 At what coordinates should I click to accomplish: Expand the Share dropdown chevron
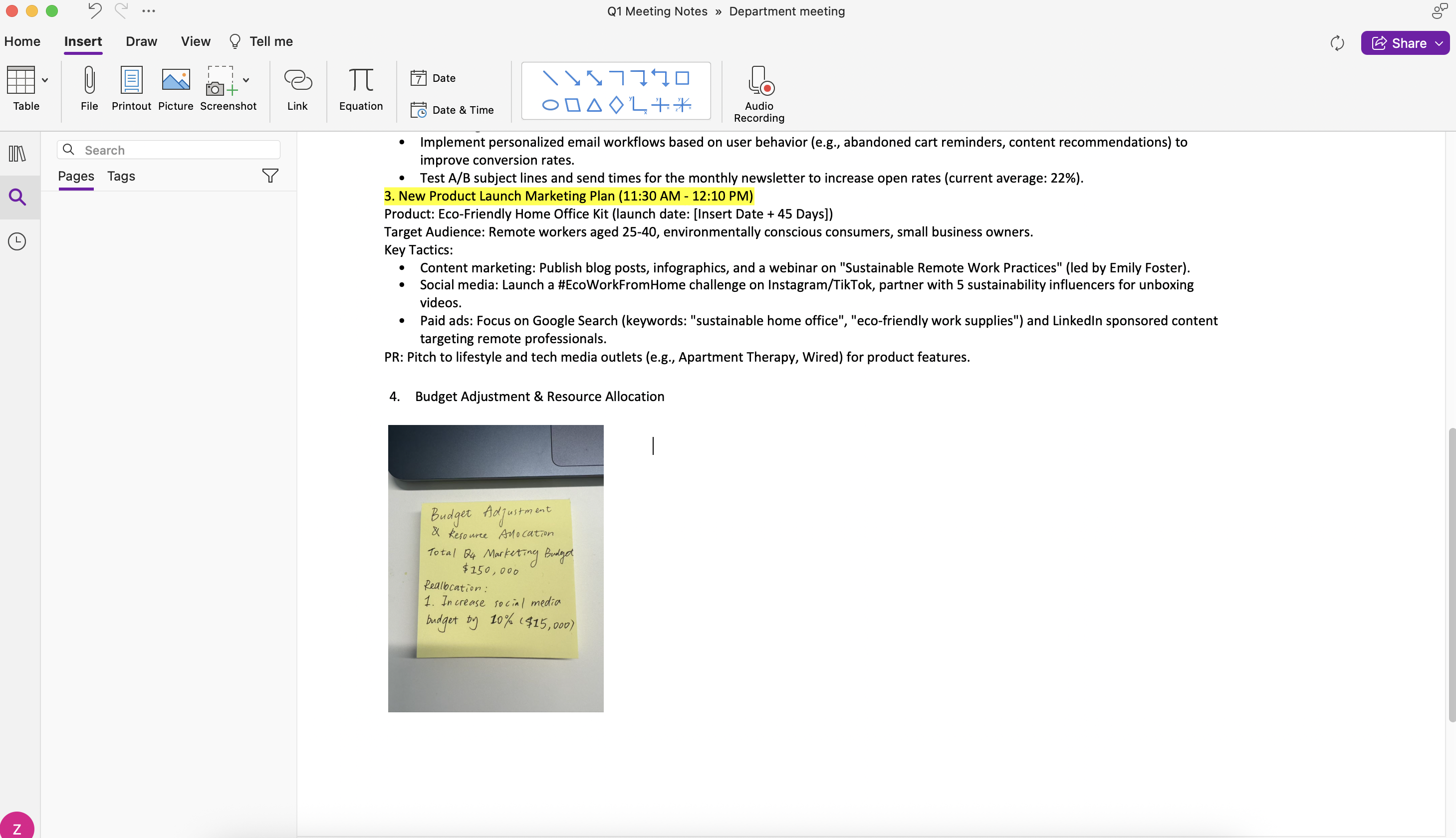pos(1440,43)
